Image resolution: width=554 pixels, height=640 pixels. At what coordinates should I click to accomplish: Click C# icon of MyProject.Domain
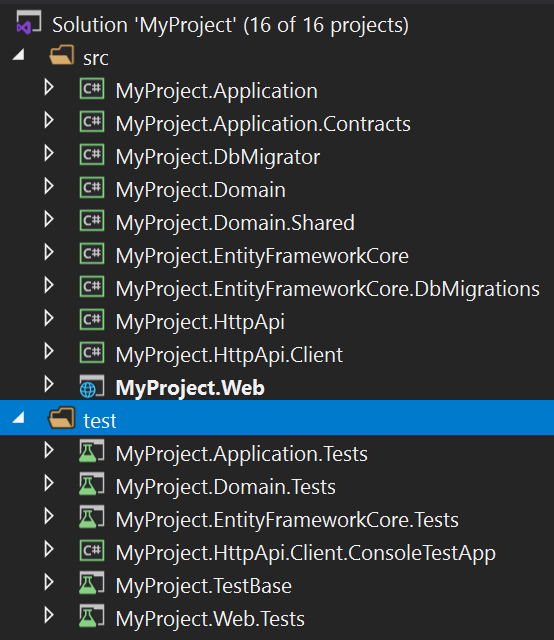click(x=92, y=188)
